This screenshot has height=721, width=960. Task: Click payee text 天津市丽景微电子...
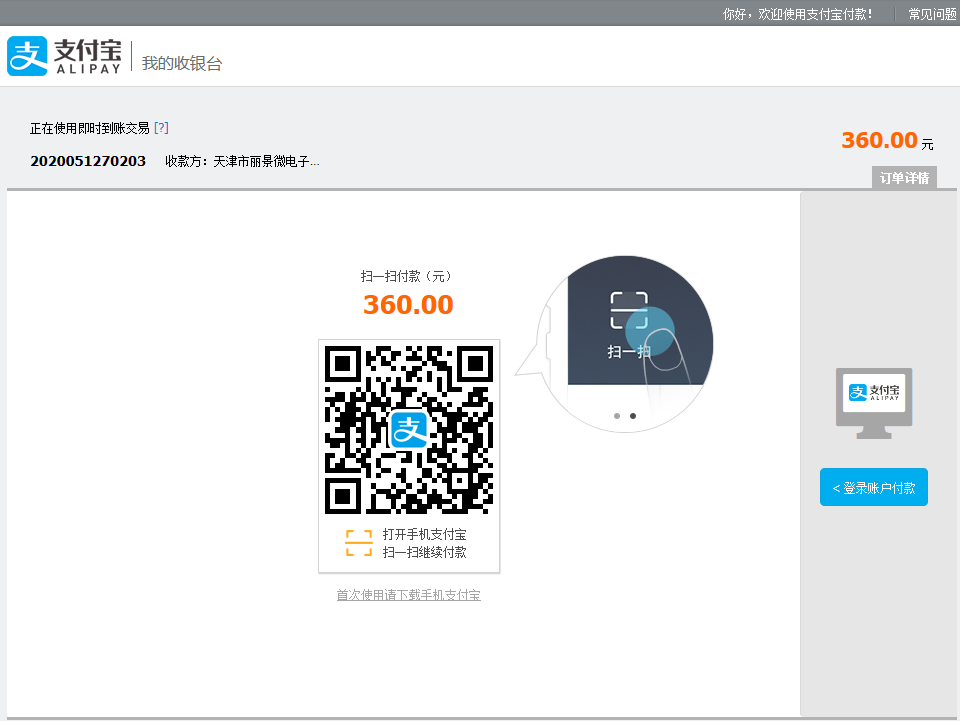tap(266, 162)
